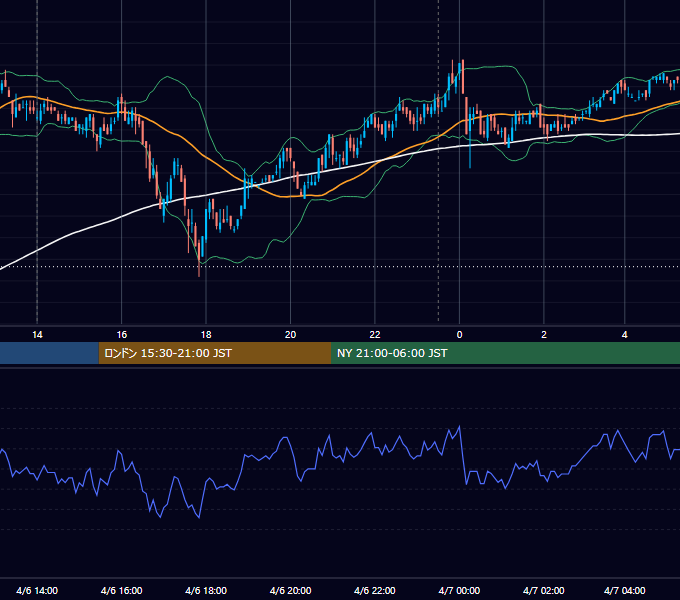The height and width of the screenshot is (600, 680).
Task: Click the 18 hour label on price chart axis
Action: coord(206,335)
